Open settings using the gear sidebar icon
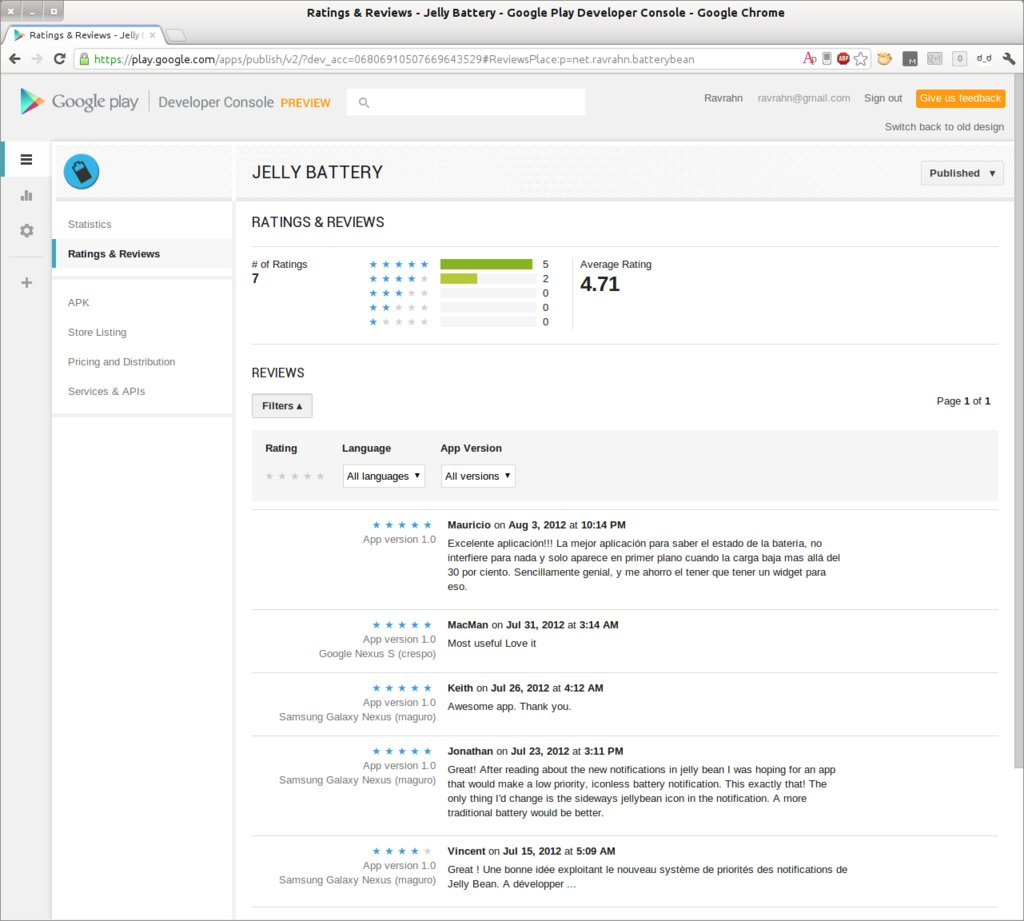Screen dimensions: 1024x921 [x=26, y=230]
